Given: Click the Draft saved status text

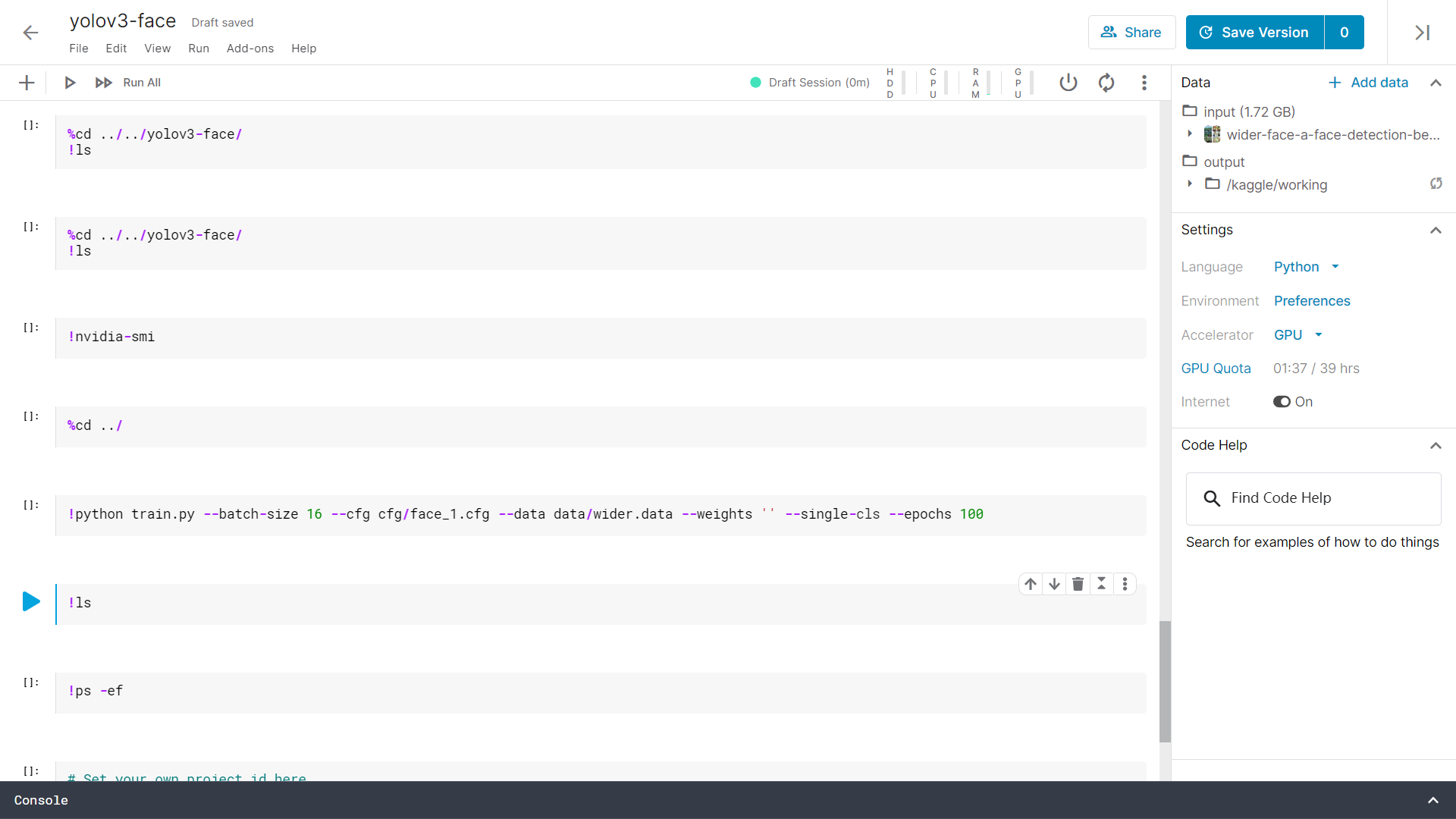Looking at the screenshot, I should coord(222,23).
